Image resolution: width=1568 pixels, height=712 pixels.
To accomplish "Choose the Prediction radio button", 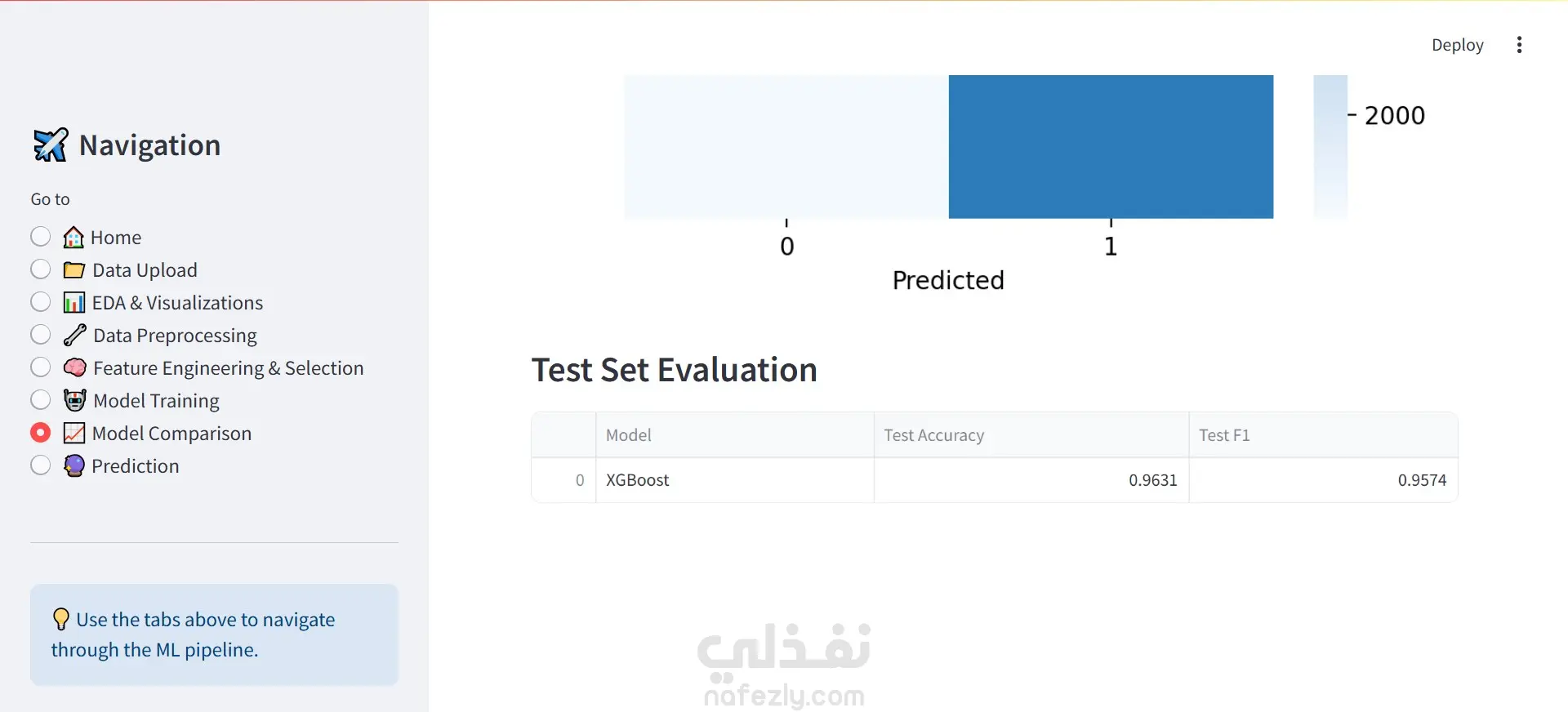I will click(x=40, y=465).
